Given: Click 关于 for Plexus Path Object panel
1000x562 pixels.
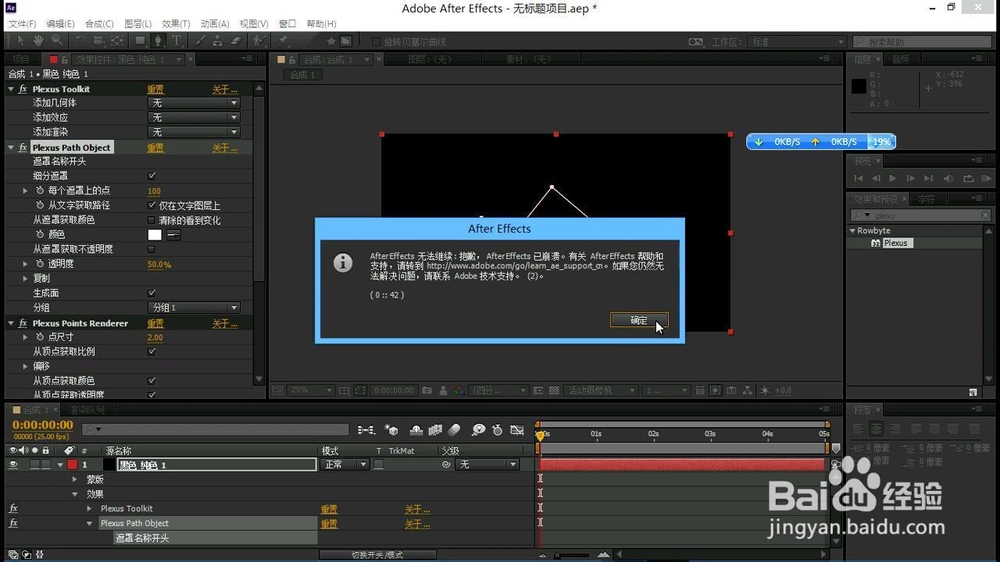Looking at the screenshot, I should [224, 148].
